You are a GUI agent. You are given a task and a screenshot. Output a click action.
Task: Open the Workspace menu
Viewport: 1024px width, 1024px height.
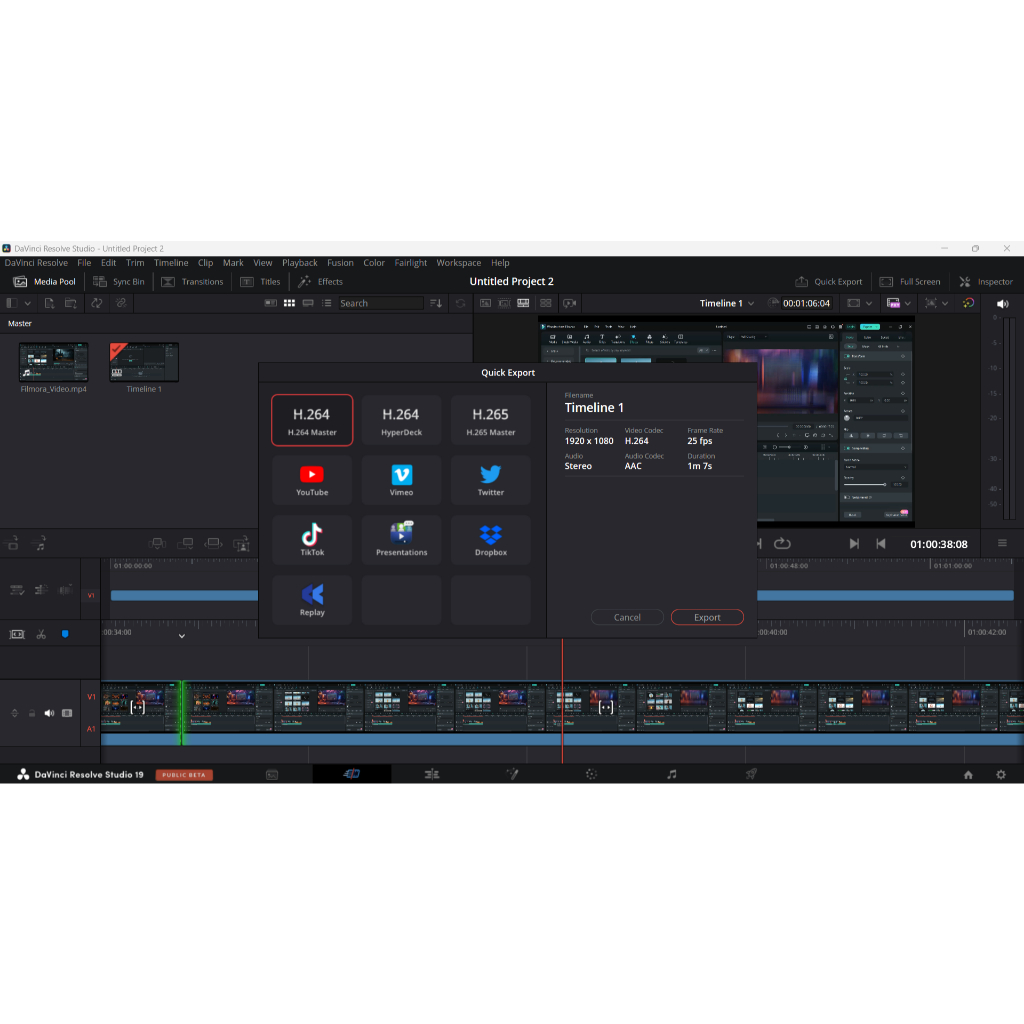458,263
